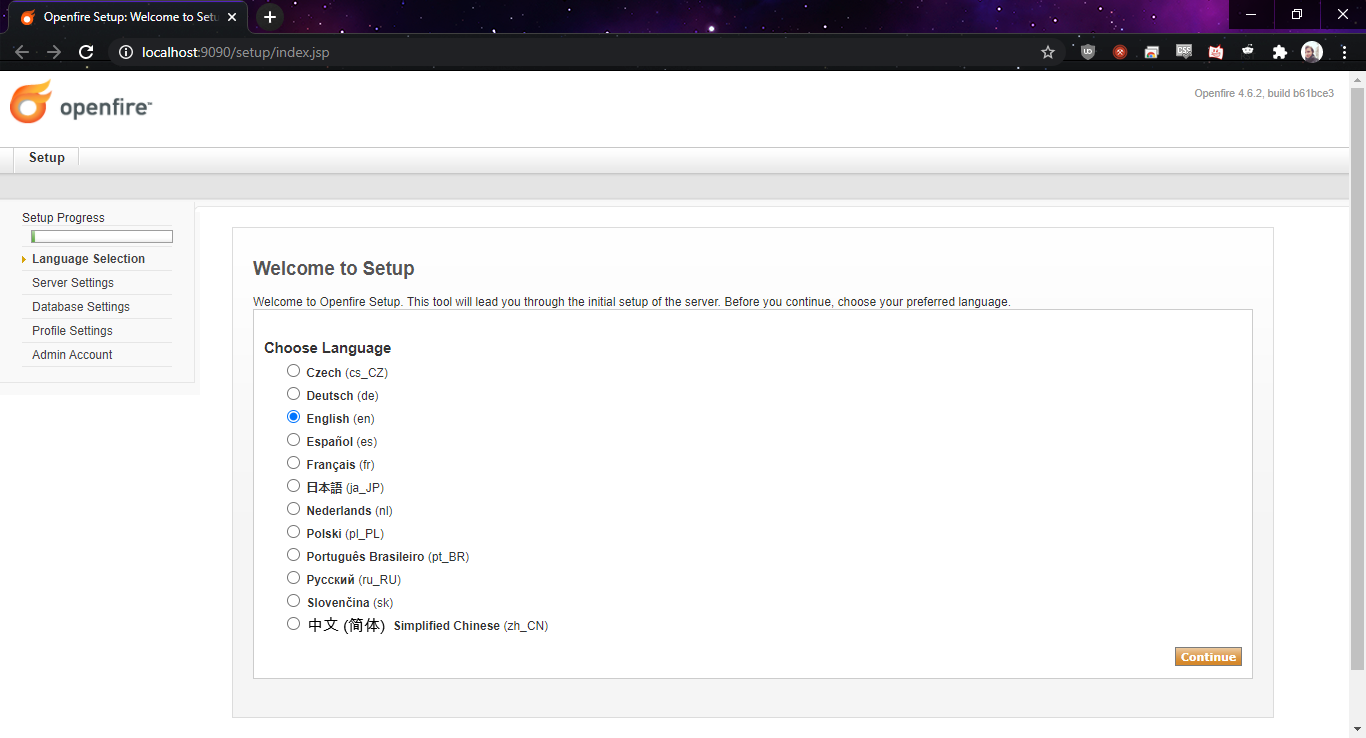Open Profile Settings step in sidebar
The image size is (1366, 738).
tap(72, 331)
